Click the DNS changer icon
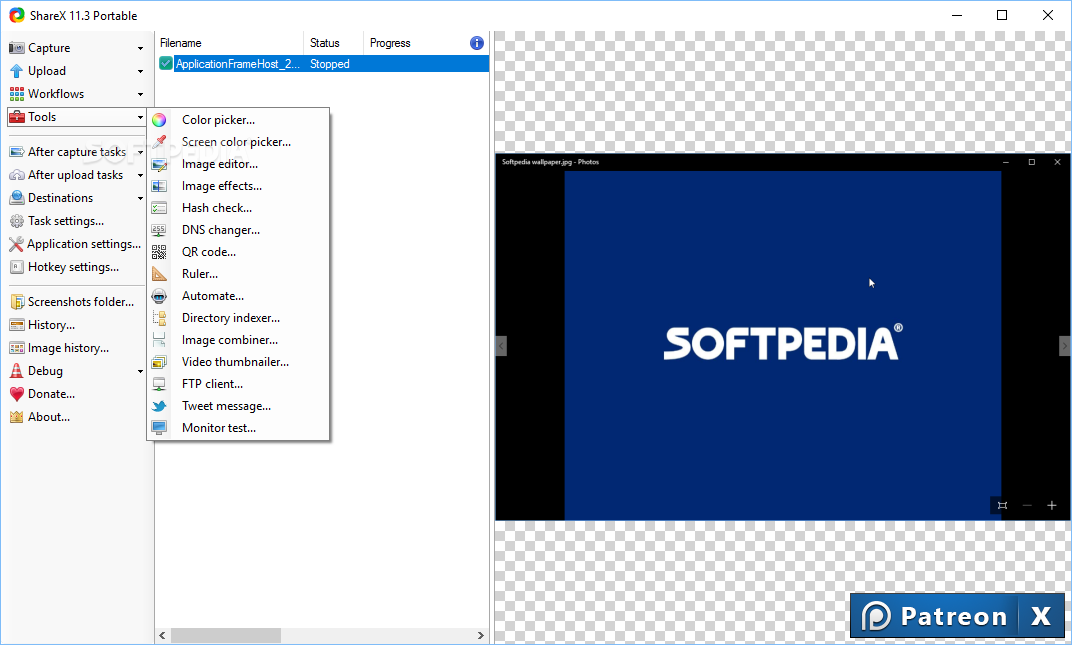The height and width of the screenshot is (645, 1072). (x=159, y=230)
